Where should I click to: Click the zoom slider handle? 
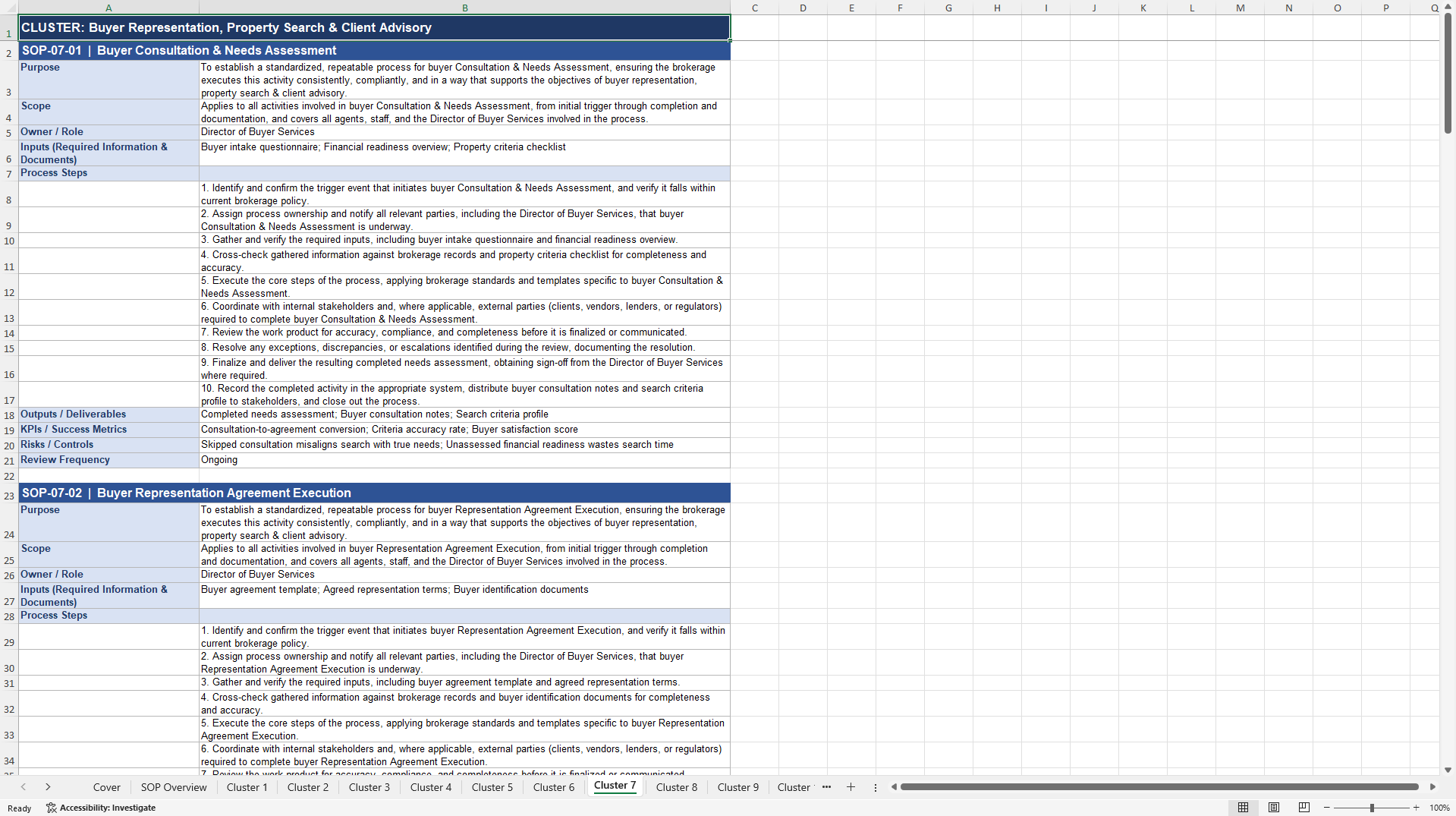pos(1372,808)
